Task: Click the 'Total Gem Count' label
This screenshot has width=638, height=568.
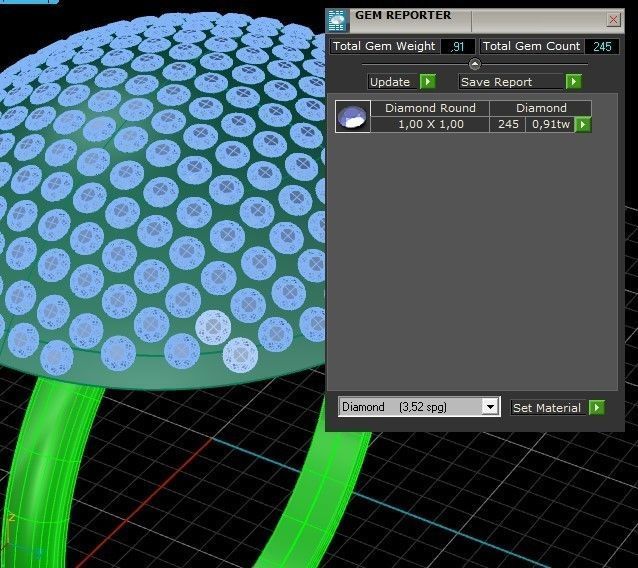Action: click(531, 46)
